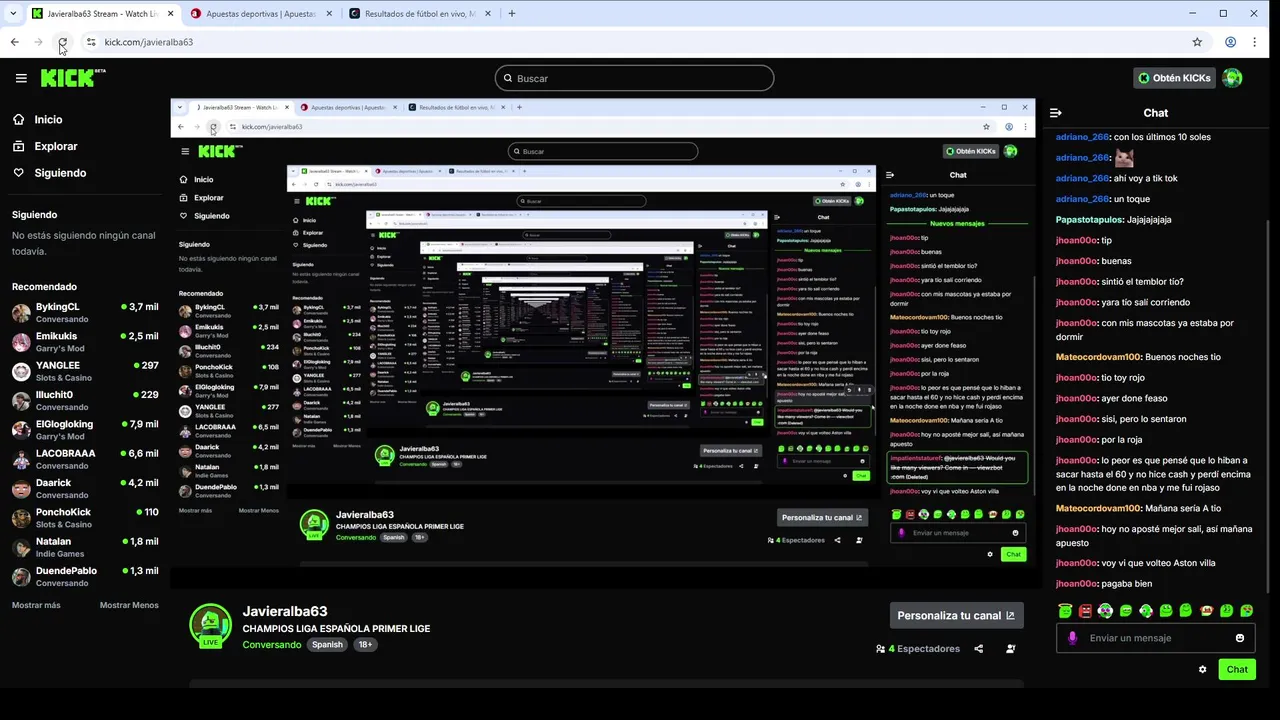
Task: Click the user icon beside share icon
Action: tap(1010, 648)
